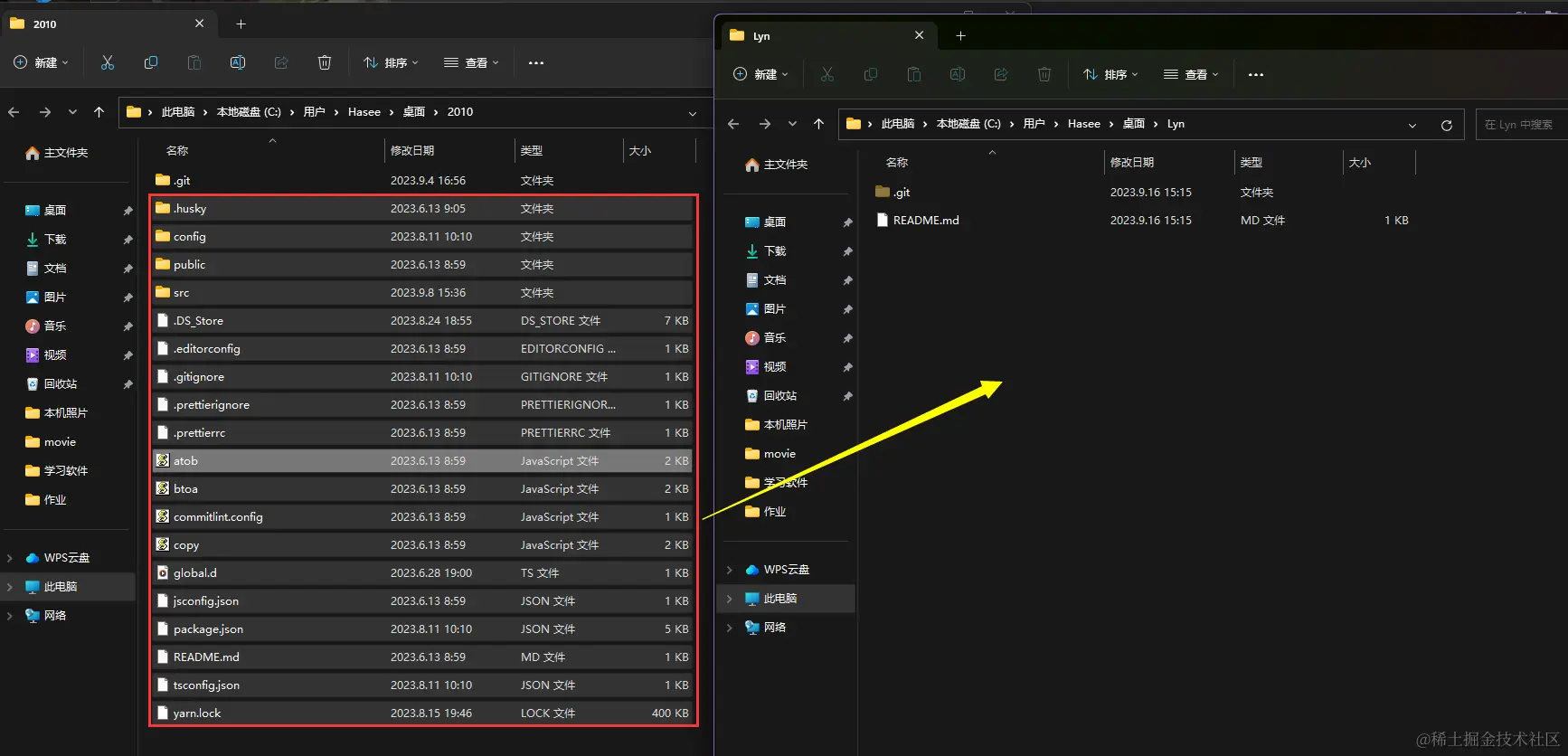Open the 排序 sort dropdown in 2010 window
Viewport: 1568px width, 756px height.
(x=391, y=62)
